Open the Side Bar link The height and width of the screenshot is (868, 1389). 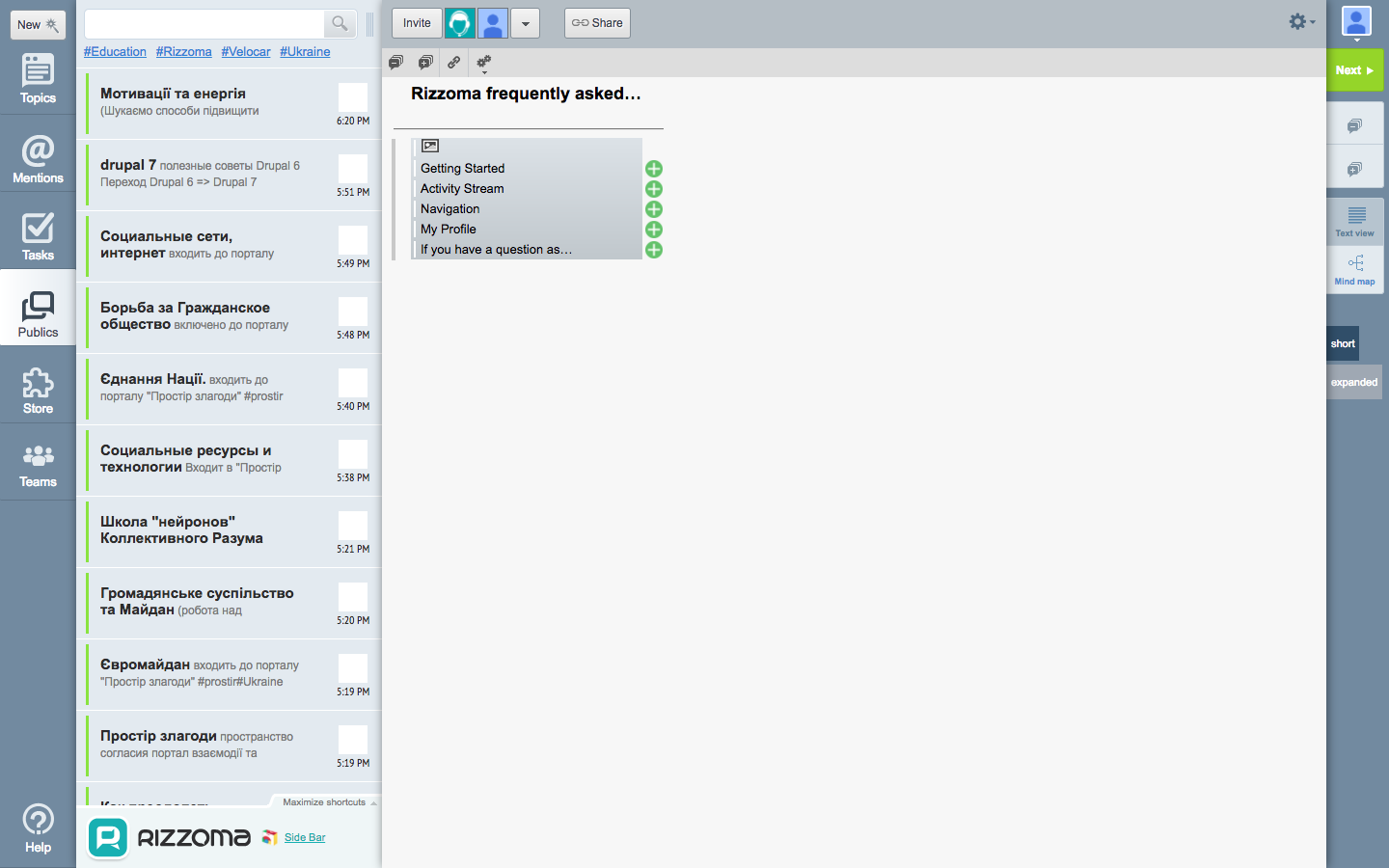click(305, 837)
